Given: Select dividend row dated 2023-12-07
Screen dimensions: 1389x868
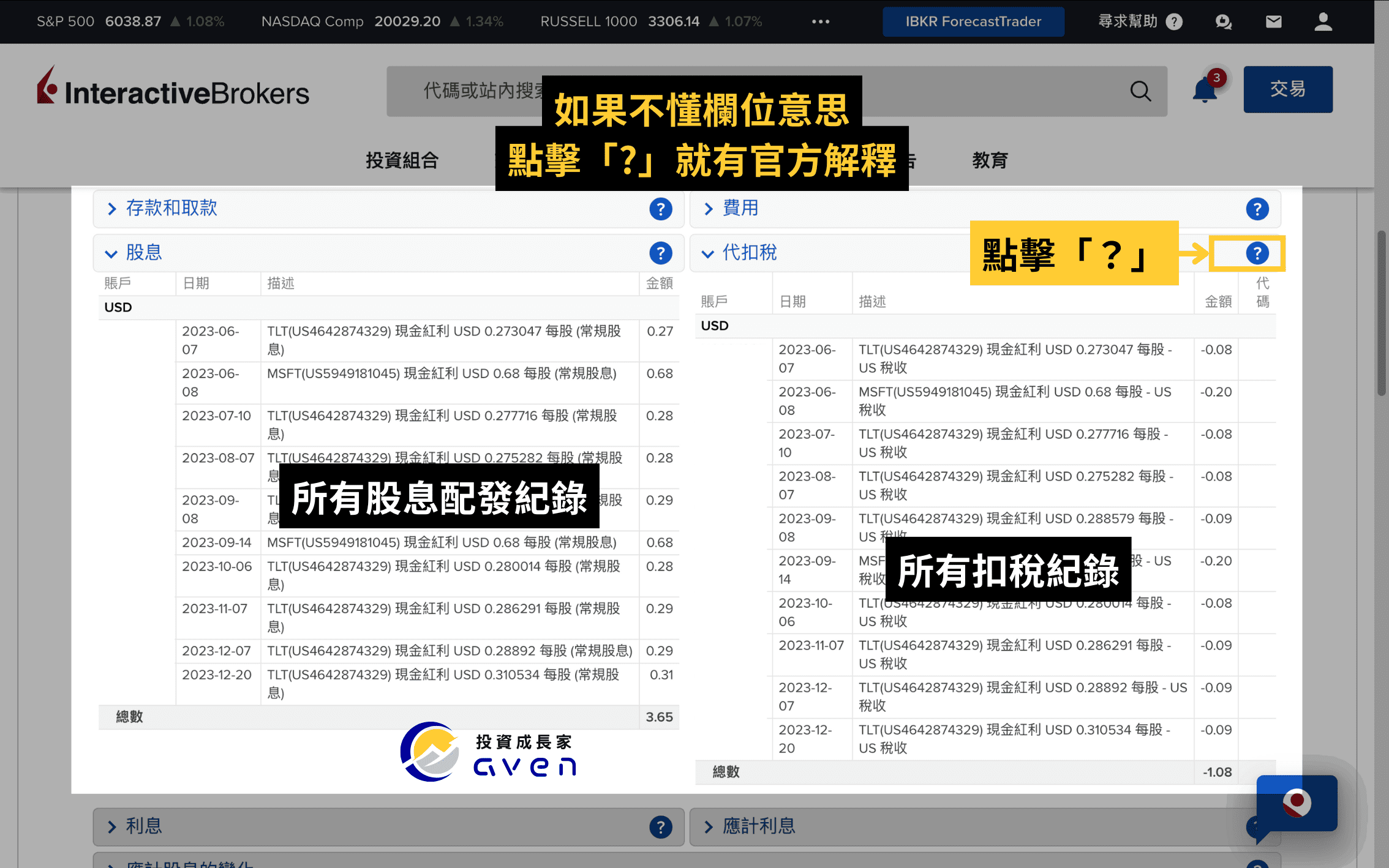Looking at the screenshot, I should [x=427, y=651].
